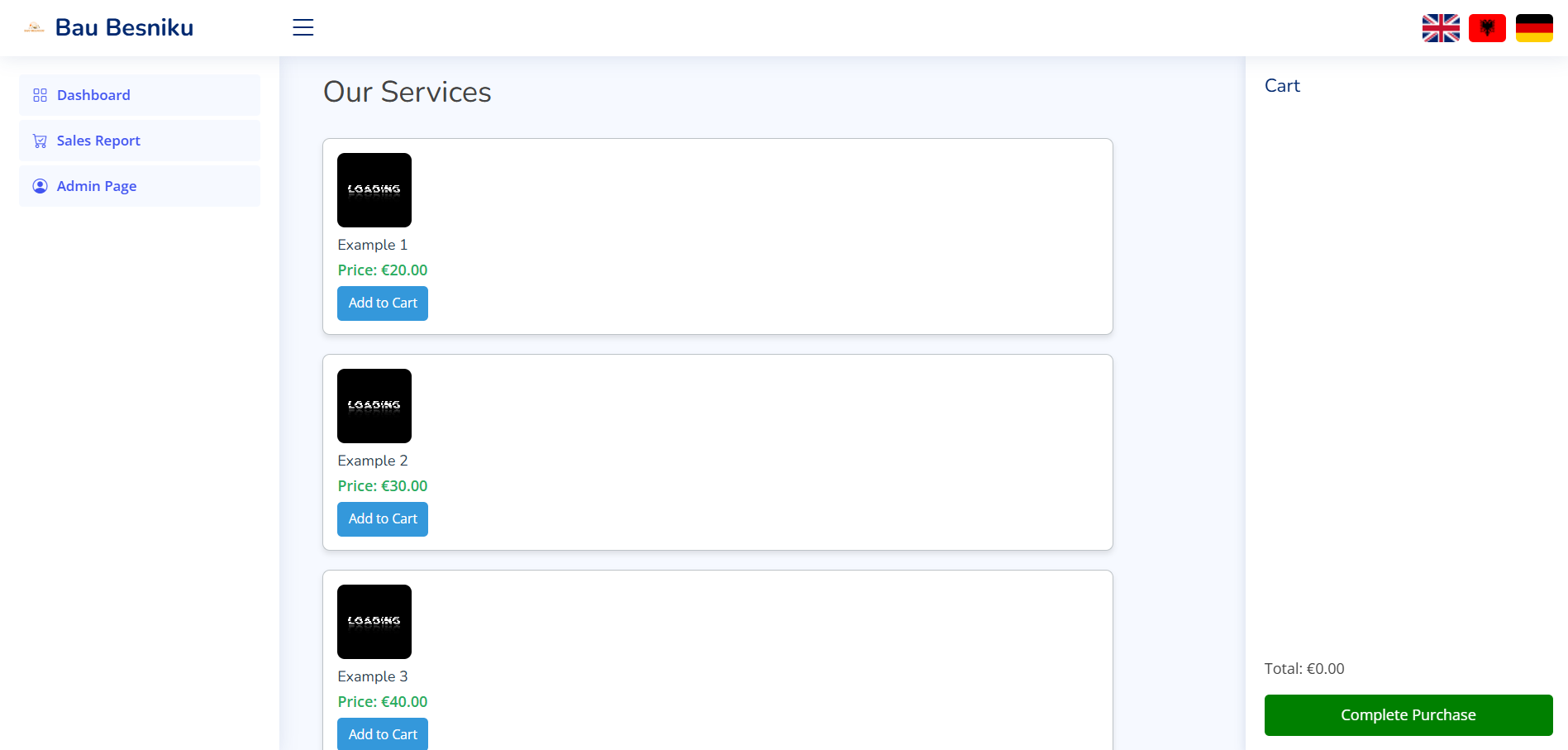This screenshot has height=750, width=1568.
Task: Select the Albanian flag language
Action: point(1486,28)
